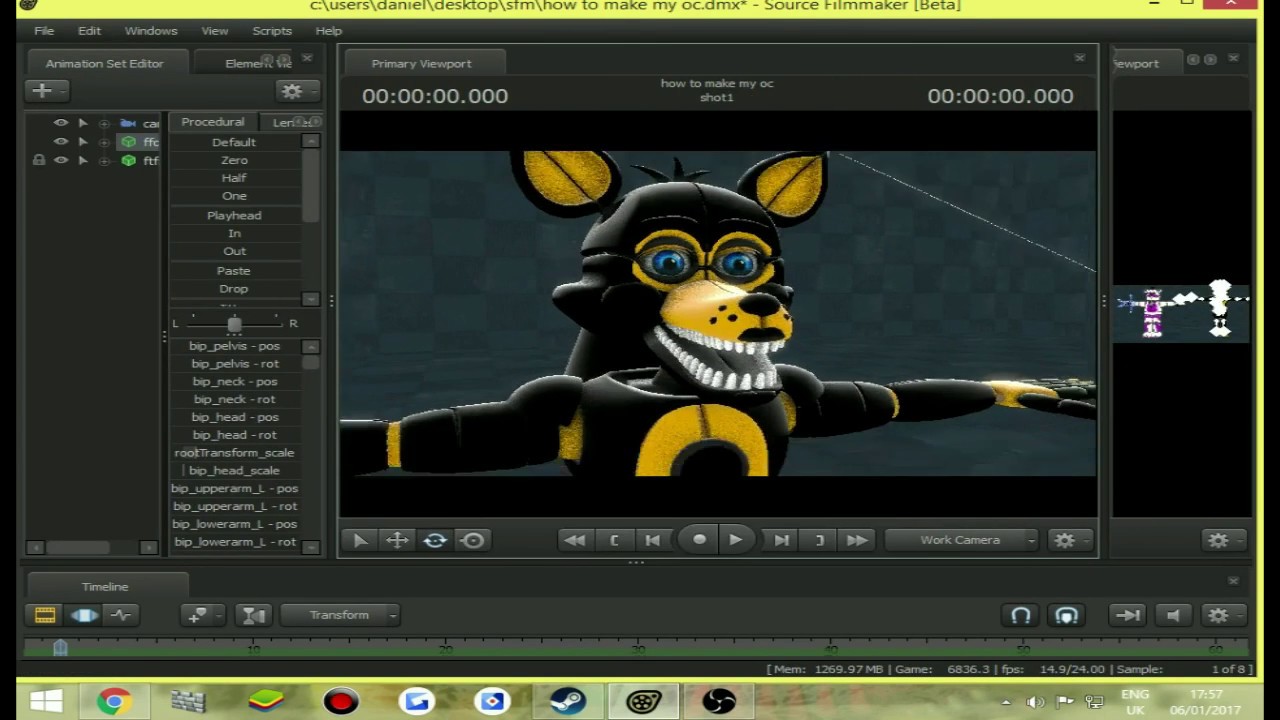
Task: Toggle visibility of the ftf animation set
Action: [x=61, y=160]
